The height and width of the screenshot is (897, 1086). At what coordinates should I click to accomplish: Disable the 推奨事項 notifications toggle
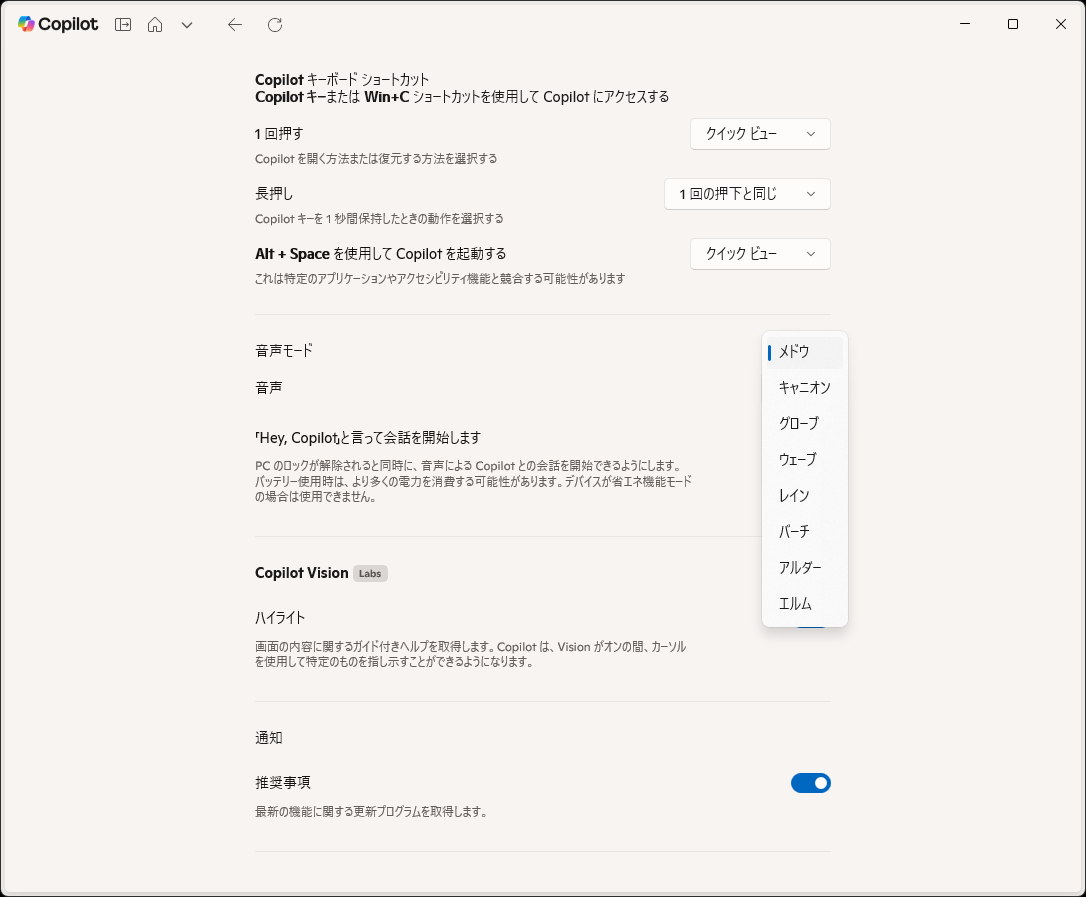pyautogui.click(x=811, y=783)
